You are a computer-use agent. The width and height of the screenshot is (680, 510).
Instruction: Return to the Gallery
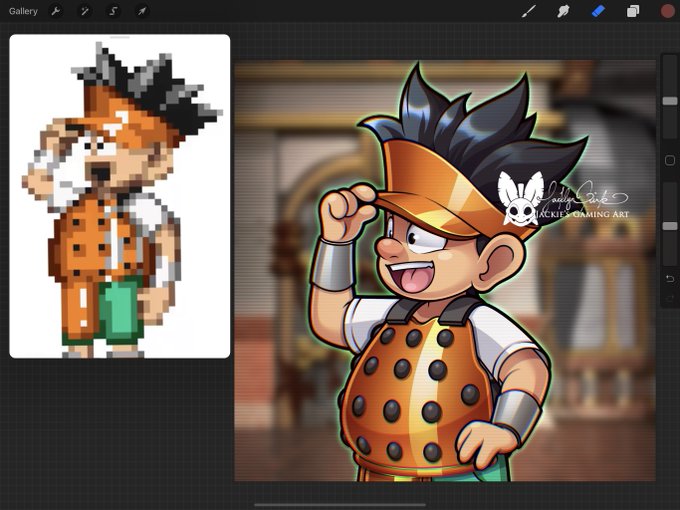(23, 11)
